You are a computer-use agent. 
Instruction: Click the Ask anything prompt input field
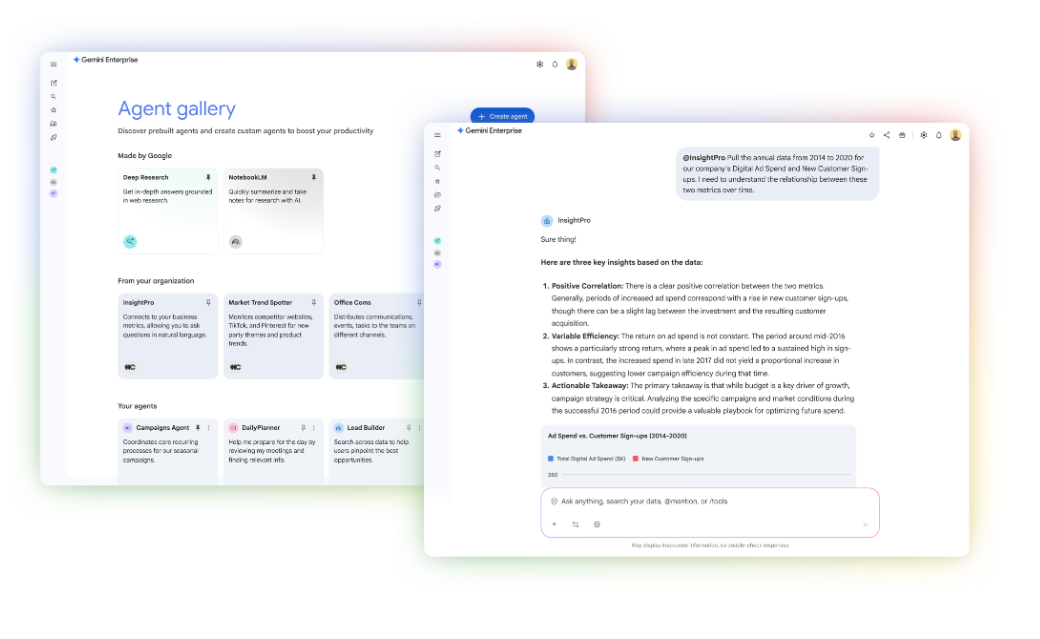(x=700, y=501)
